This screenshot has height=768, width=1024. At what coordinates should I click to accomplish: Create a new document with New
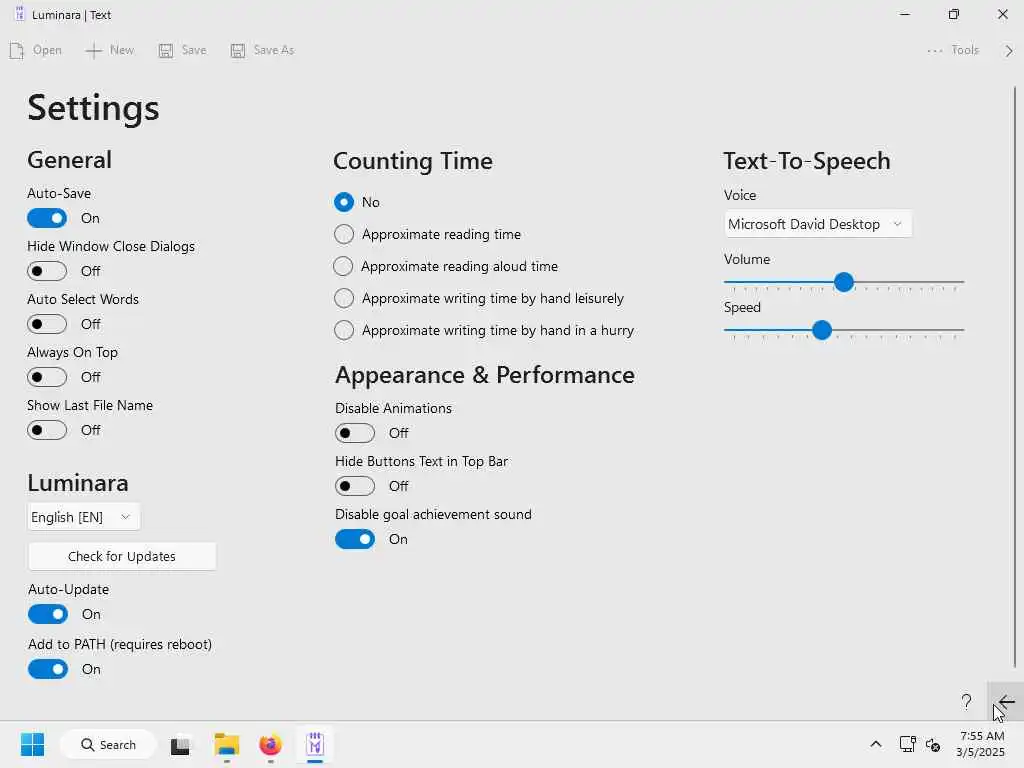tap(110, 50)
